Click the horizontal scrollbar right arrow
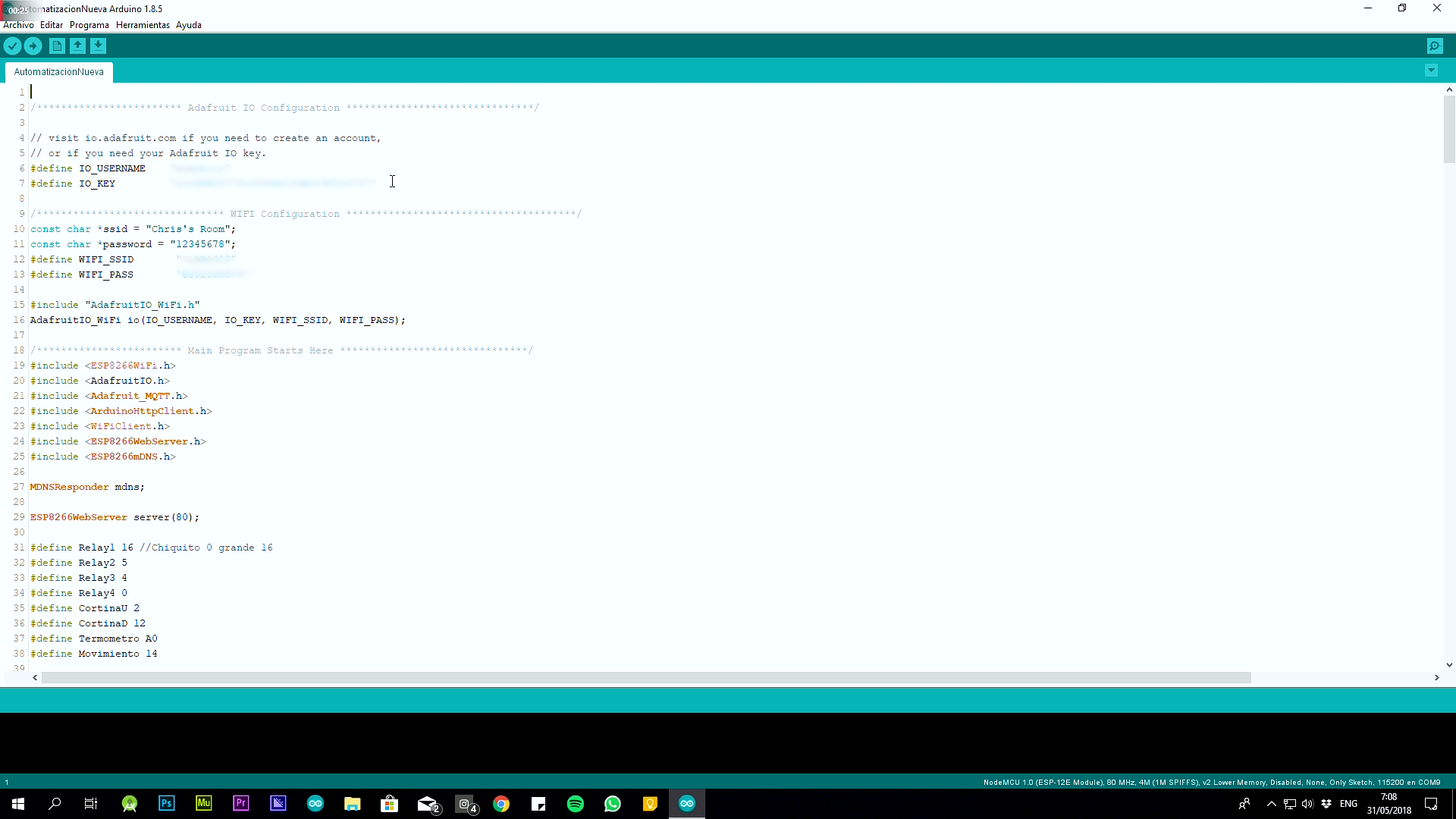1456x819 pixels. 1436,677
